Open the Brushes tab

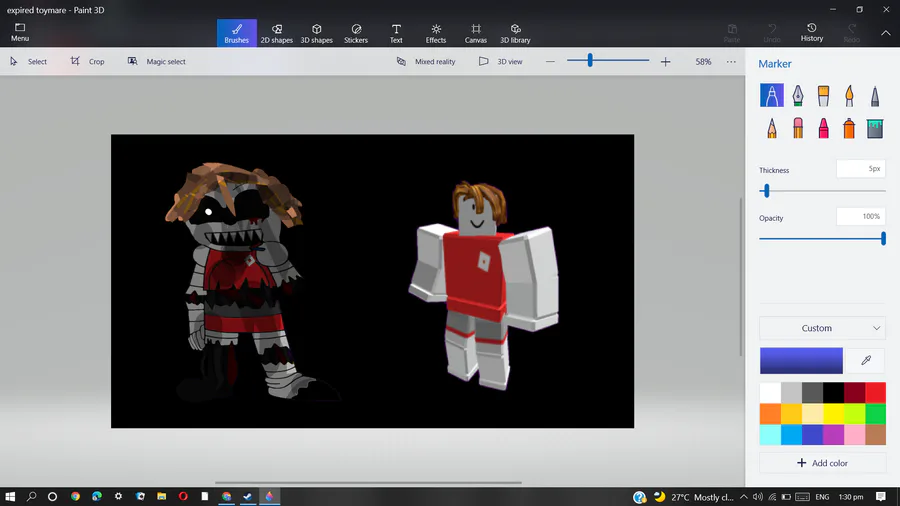click(x=236, y=33)
